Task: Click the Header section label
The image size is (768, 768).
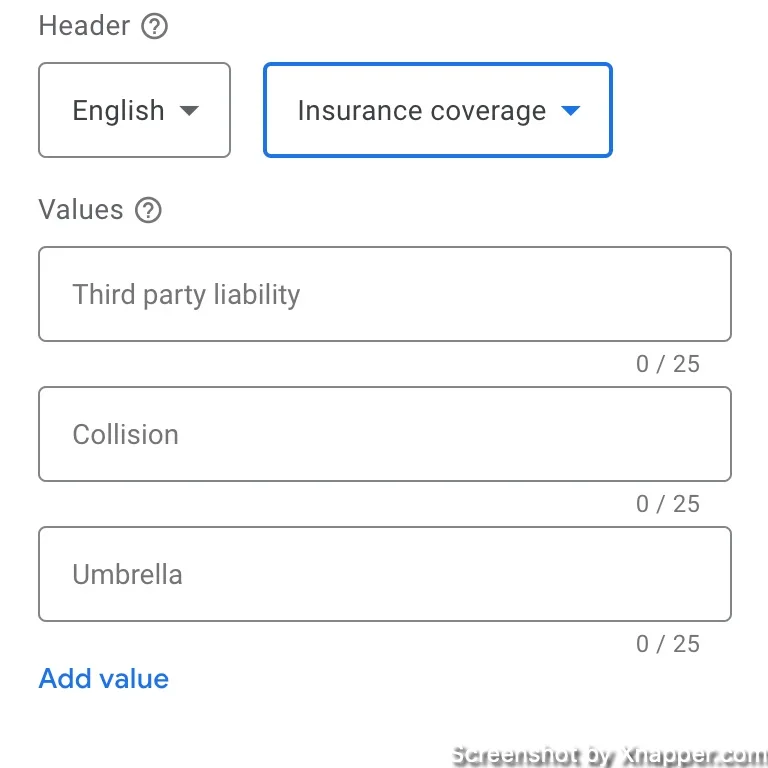Action: tap(84, 26)
